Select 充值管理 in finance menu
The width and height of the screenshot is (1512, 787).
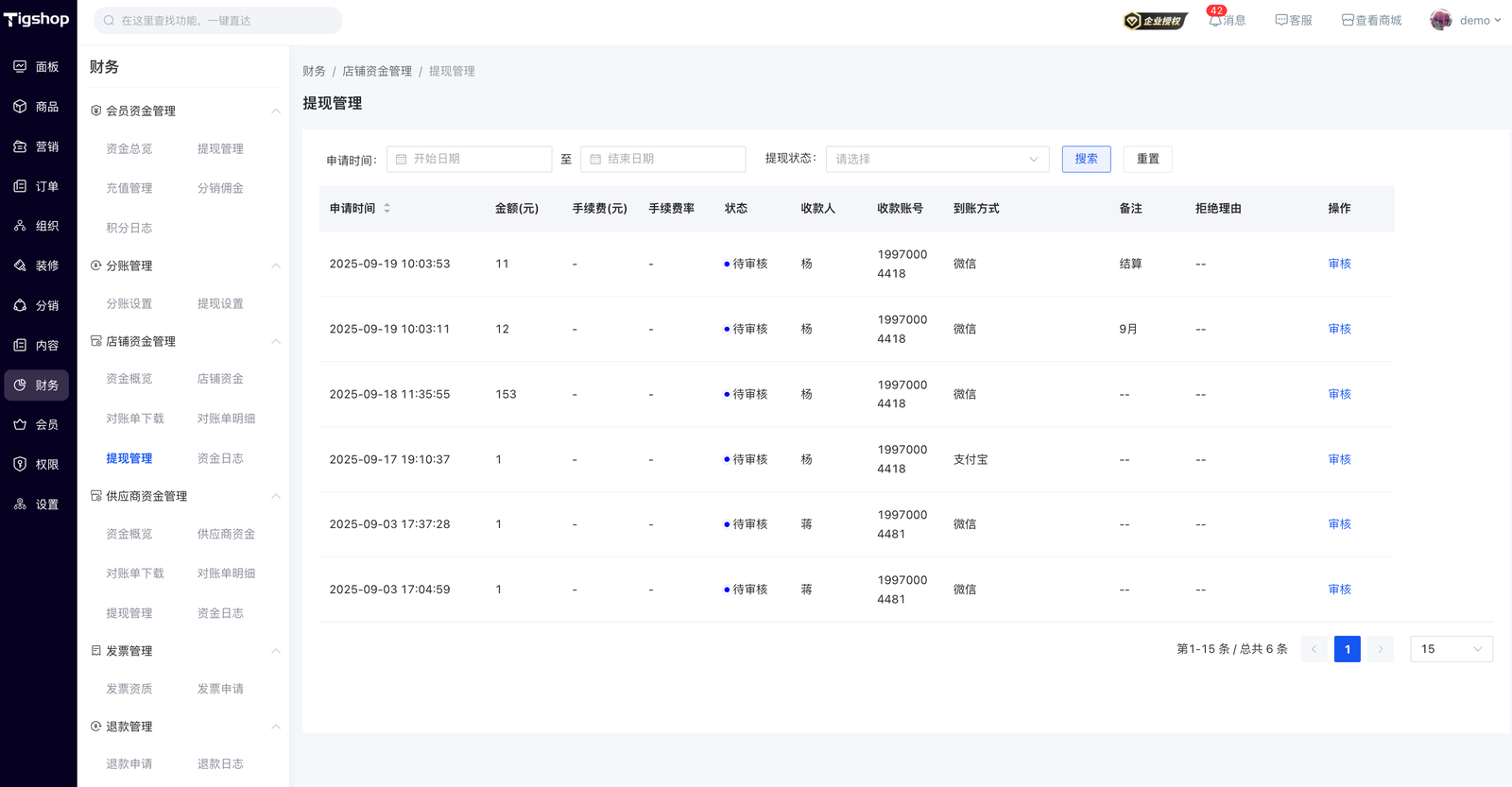129,188
